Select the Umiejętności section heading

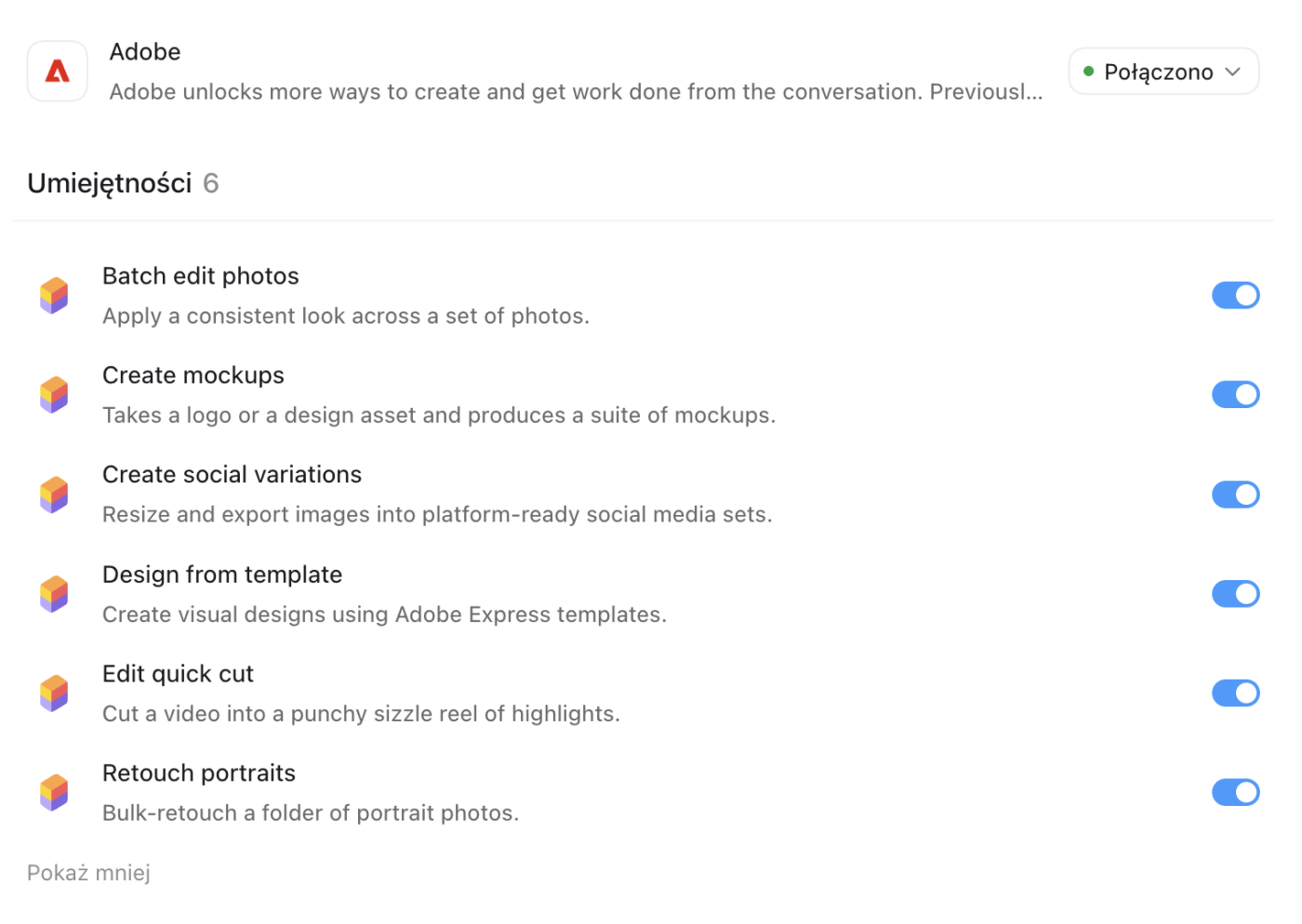pos(110,183)
